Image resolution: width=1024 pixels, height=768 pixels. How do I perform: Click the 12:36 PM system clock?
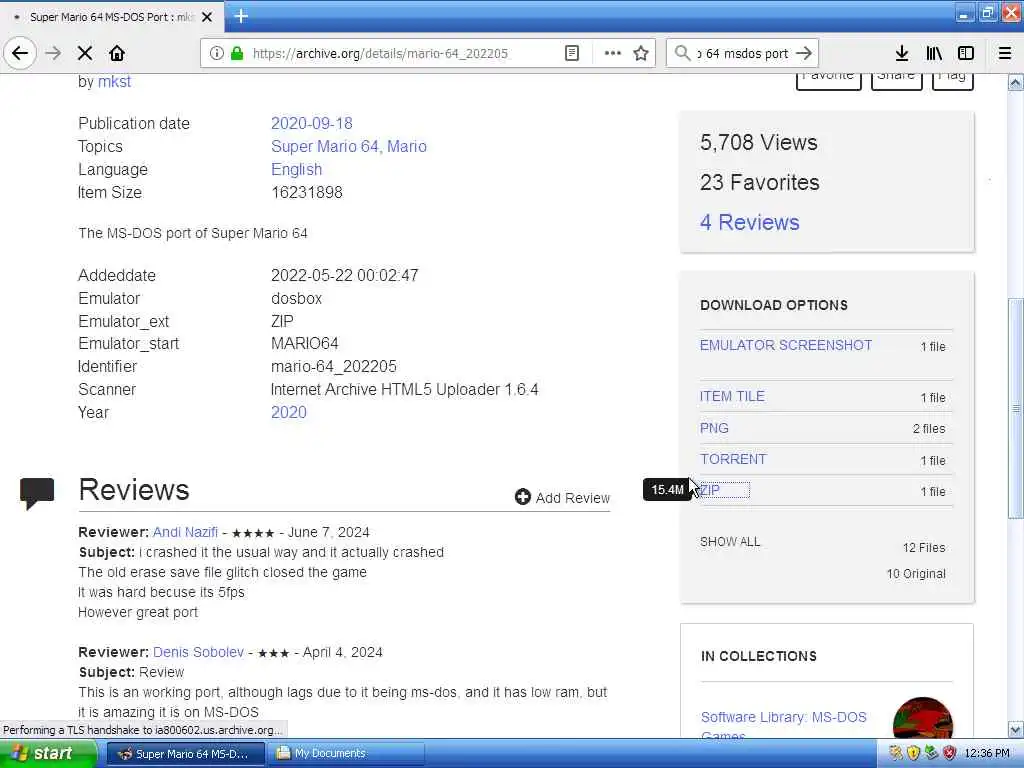coord(987,753)
